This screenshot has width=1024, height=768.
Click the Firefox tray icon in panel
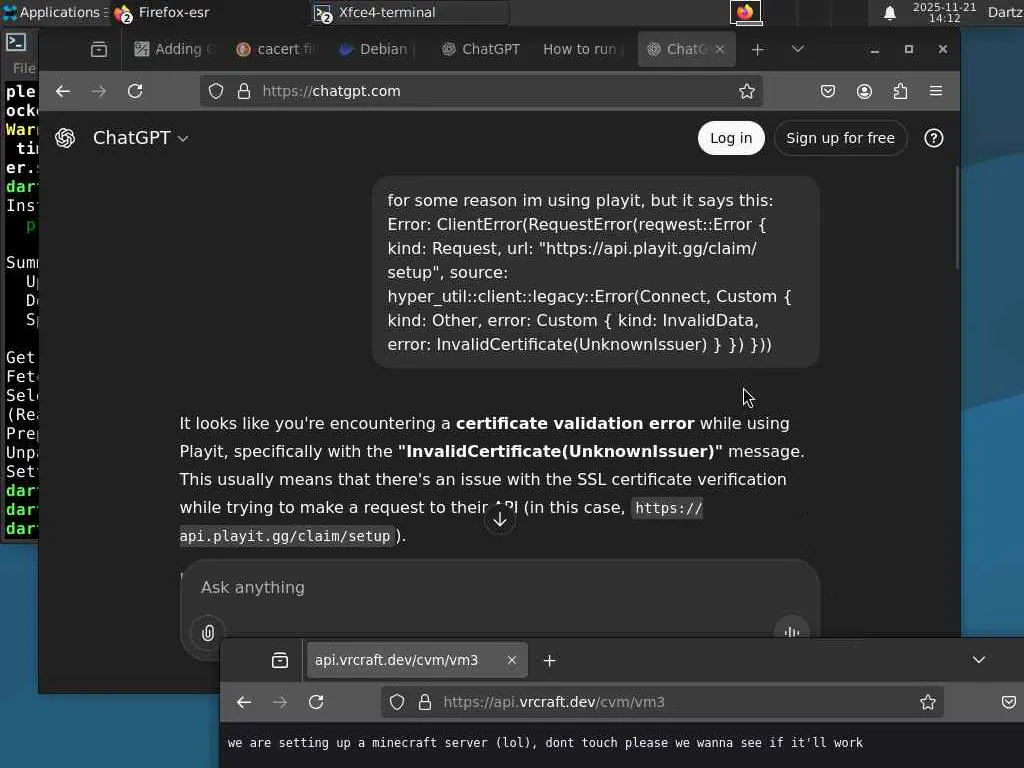(745, 12)
